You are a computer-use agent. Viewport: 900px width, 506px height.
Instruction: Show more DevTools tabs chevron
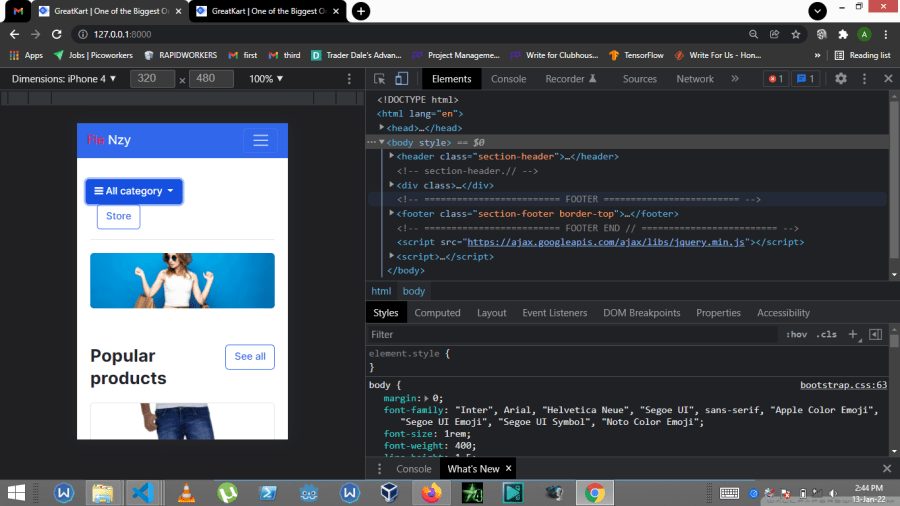(x=735, y=79)
